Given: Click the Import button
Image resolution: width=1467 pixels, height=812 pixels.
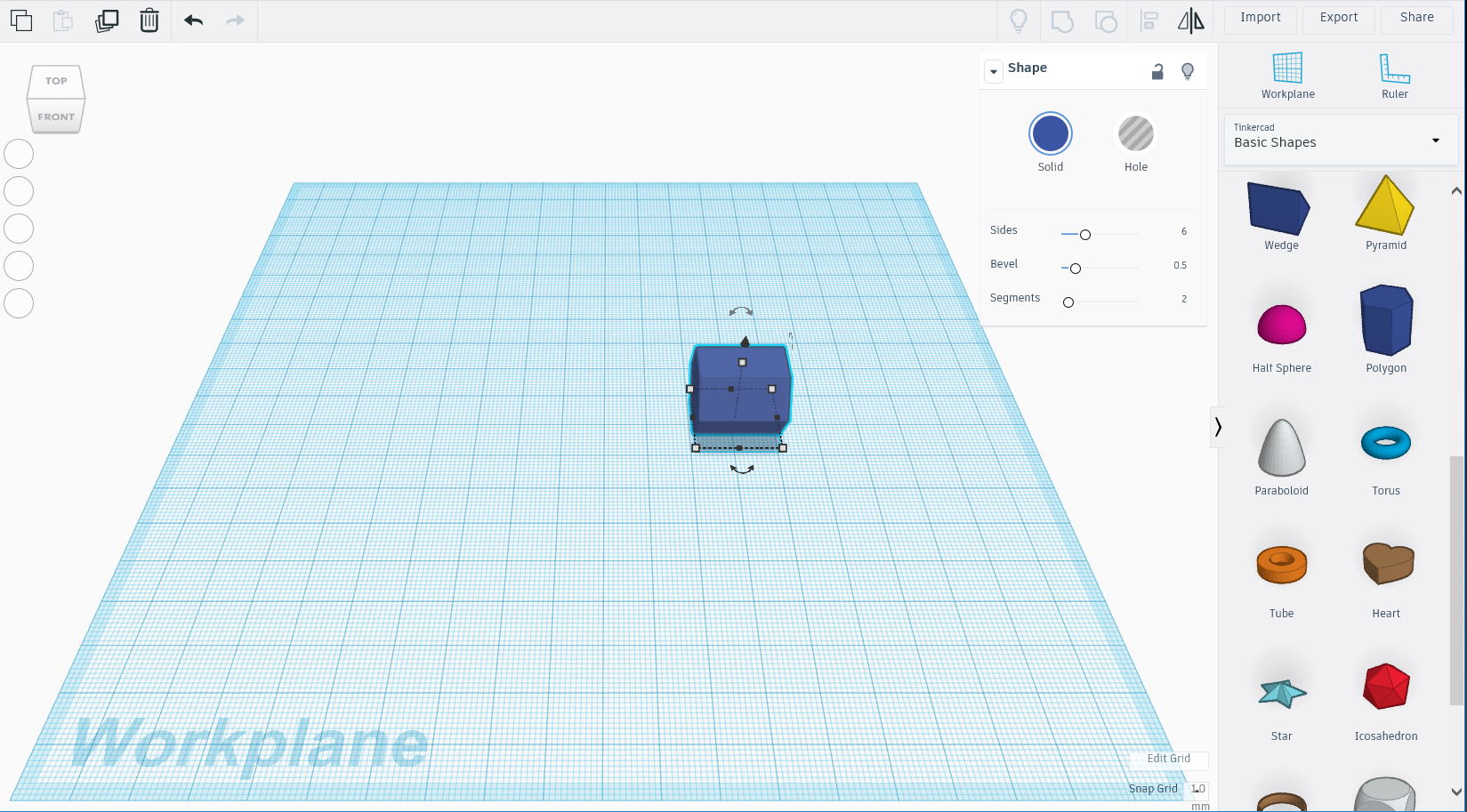Looking at the screenshot, I should click(1261, 18).
